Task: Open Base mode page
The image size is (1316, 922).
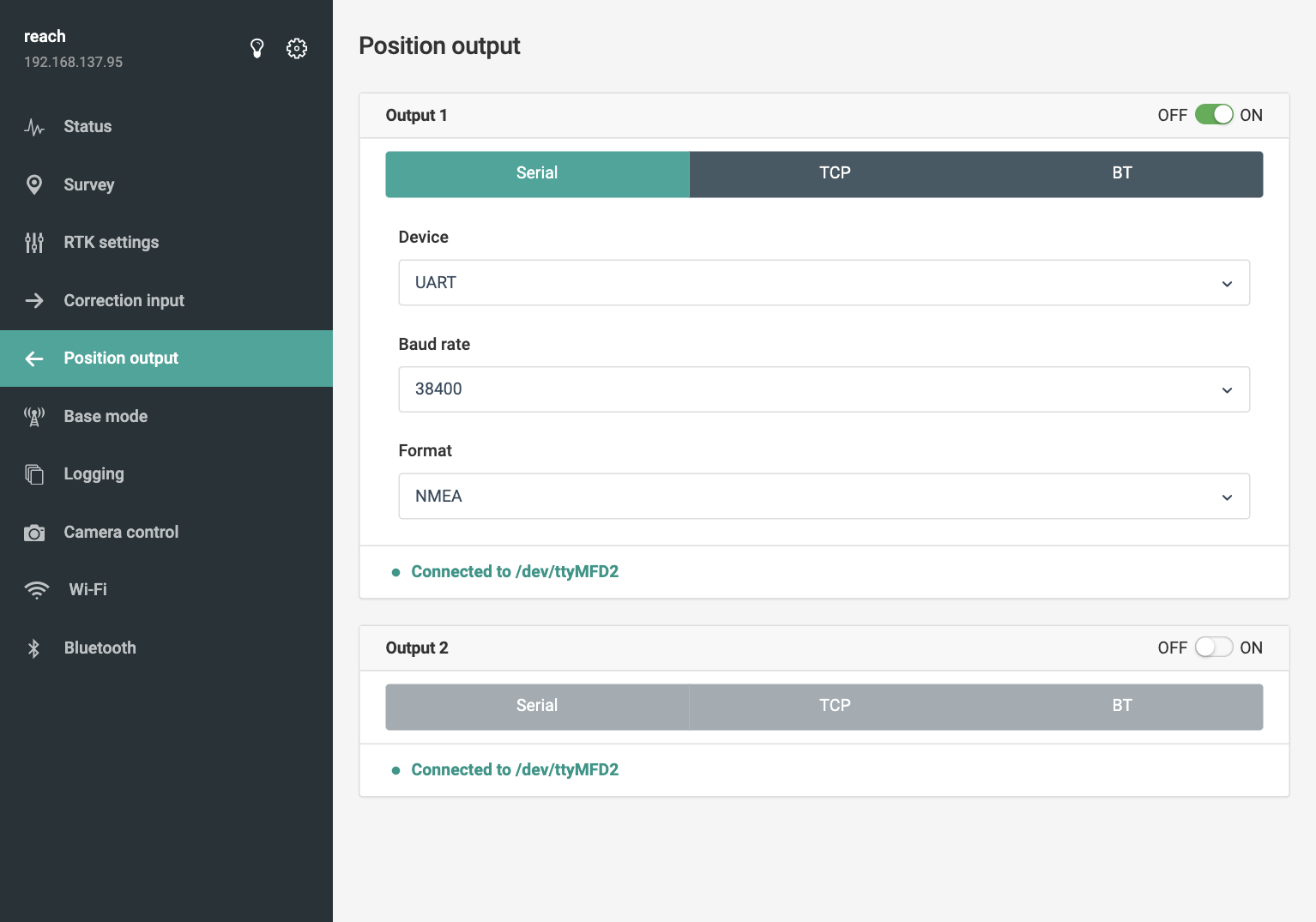Action: pyautogui.click(x=166, y=416)
